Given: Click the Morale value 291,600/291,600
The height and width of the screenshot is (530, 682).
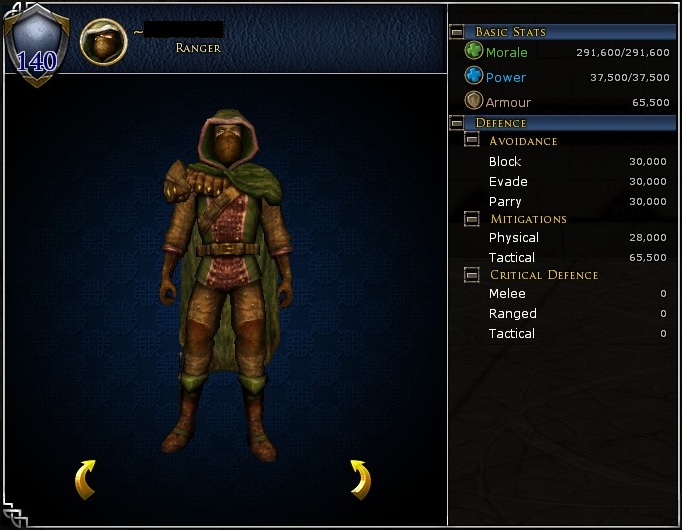Looking at the screenshot, I should coord(623,53).
